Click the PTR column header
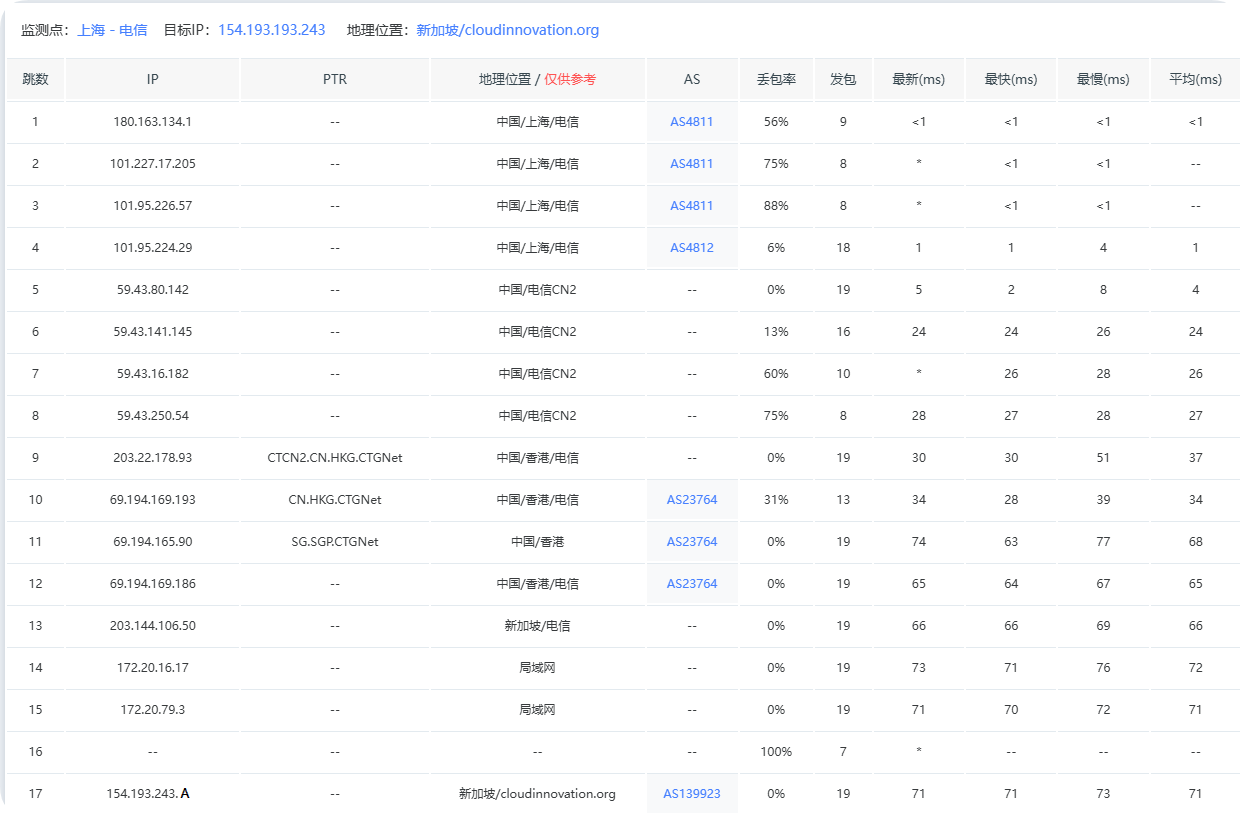Viewport: 1240px width, 815px height. point(335,80)
